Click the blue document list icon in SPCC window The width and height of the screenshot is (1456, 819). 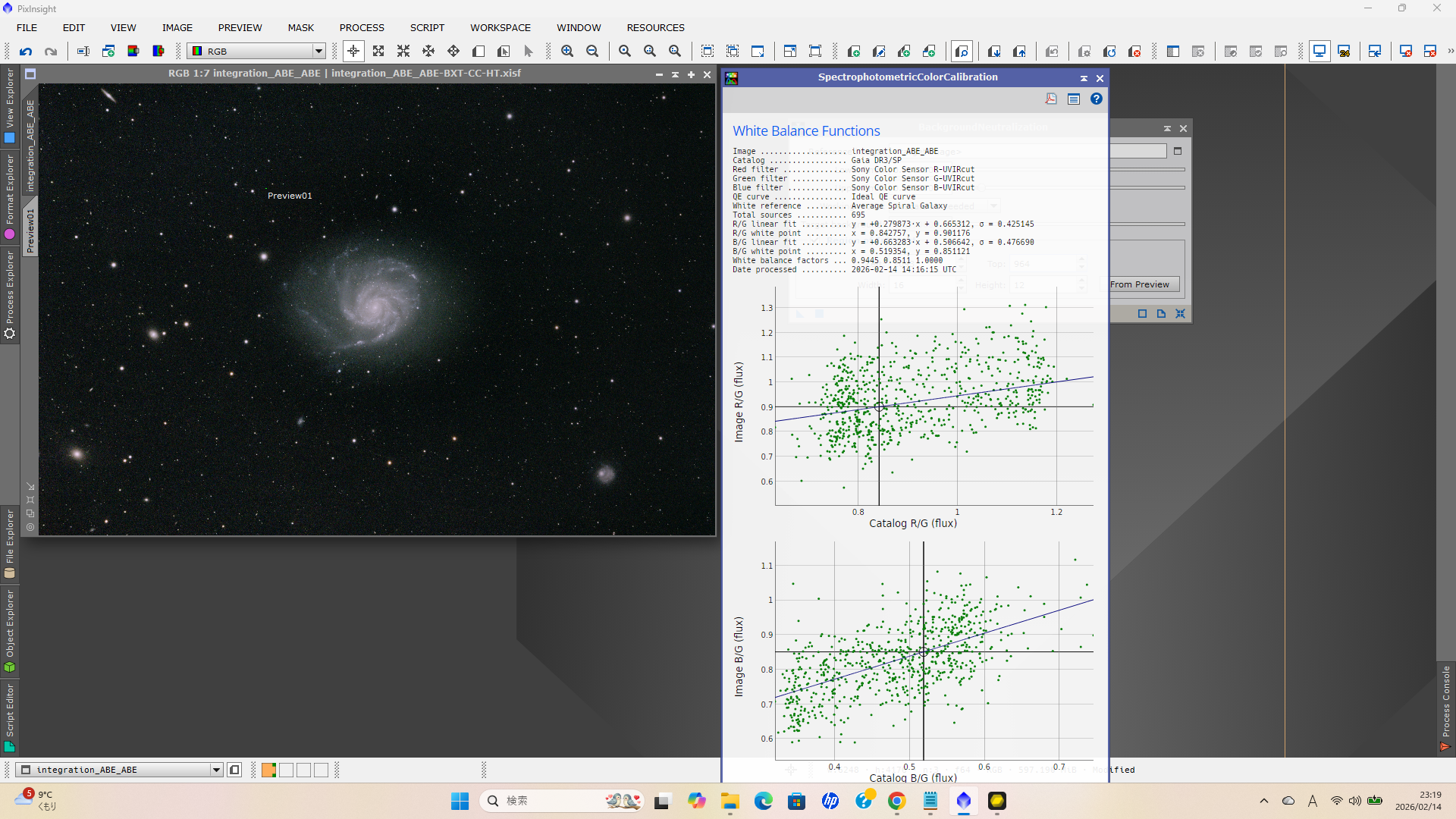(x=1074, y=99)
